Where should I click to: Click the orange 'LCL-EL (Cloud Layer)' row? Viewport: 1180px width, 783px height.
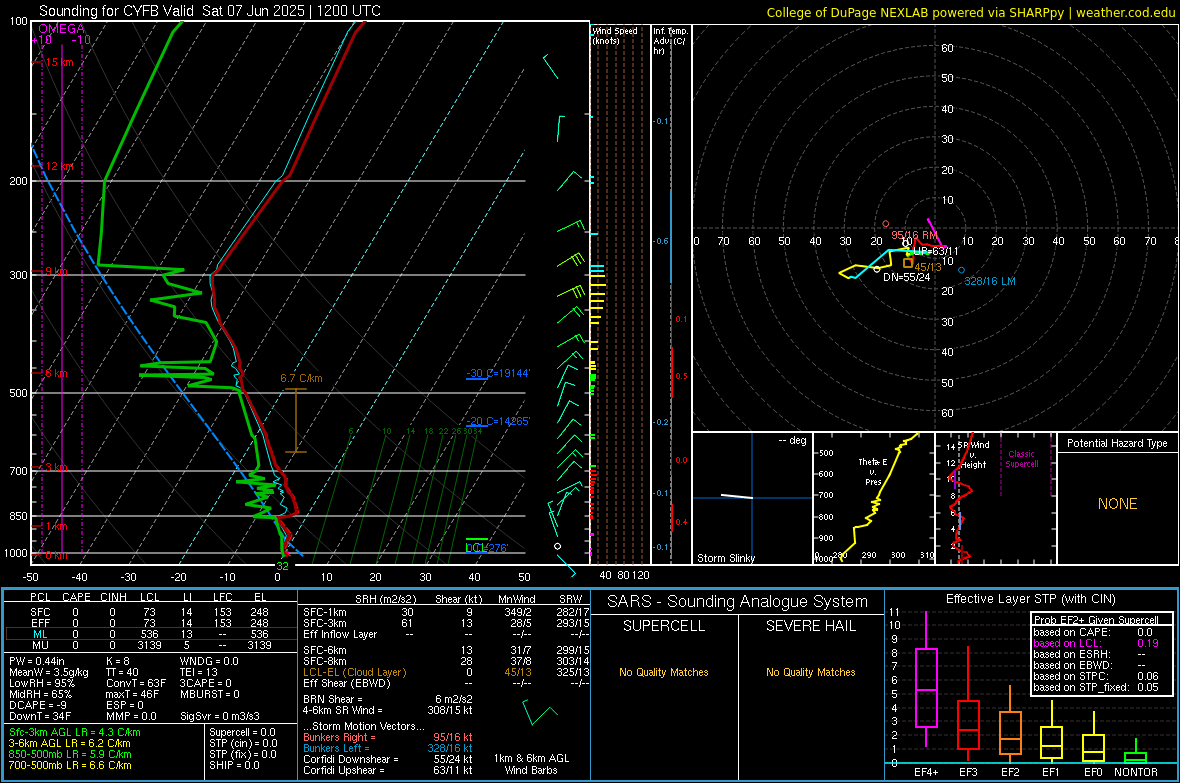pyautogui.click(x=446, y=672)
